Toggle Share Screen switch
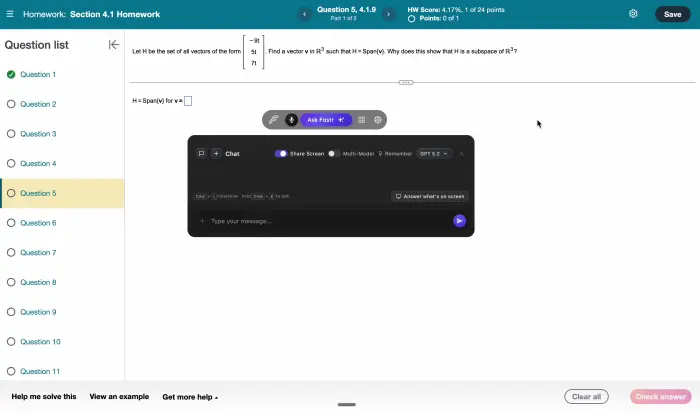Screen dimensions: 700x413 [x=281, y=154]
